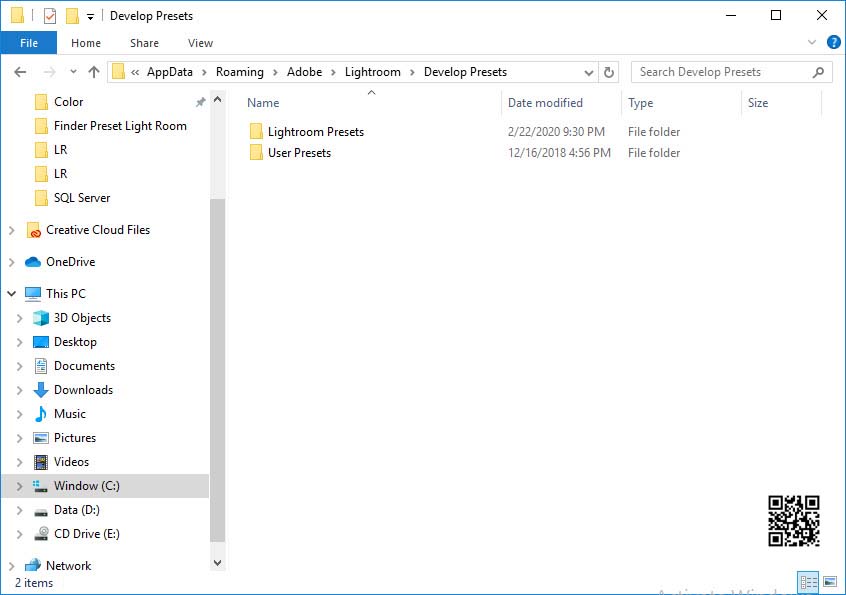
Task: Sort by Date modified column header
Action: 545,103
